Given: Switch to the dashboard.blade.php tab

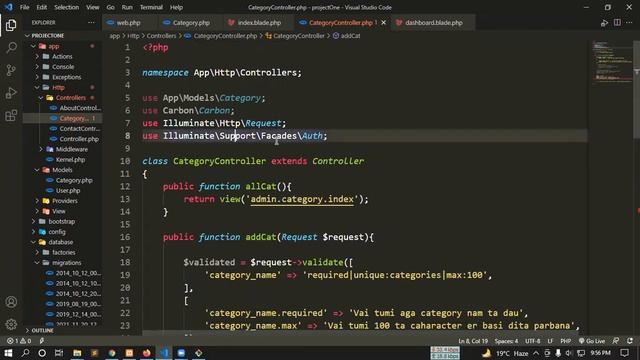Looking at the screenshot, I should tap(433, 23).
